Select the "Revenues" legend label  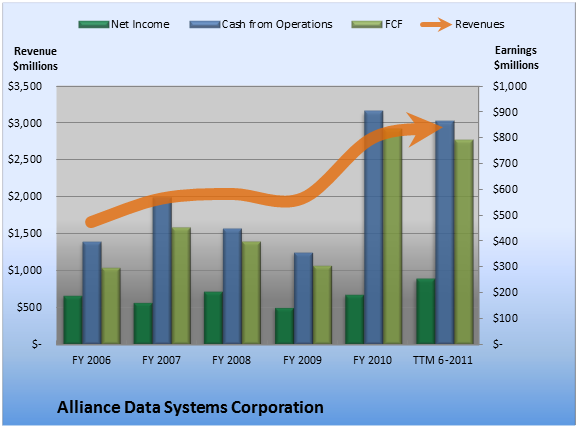tap(479, 24)
